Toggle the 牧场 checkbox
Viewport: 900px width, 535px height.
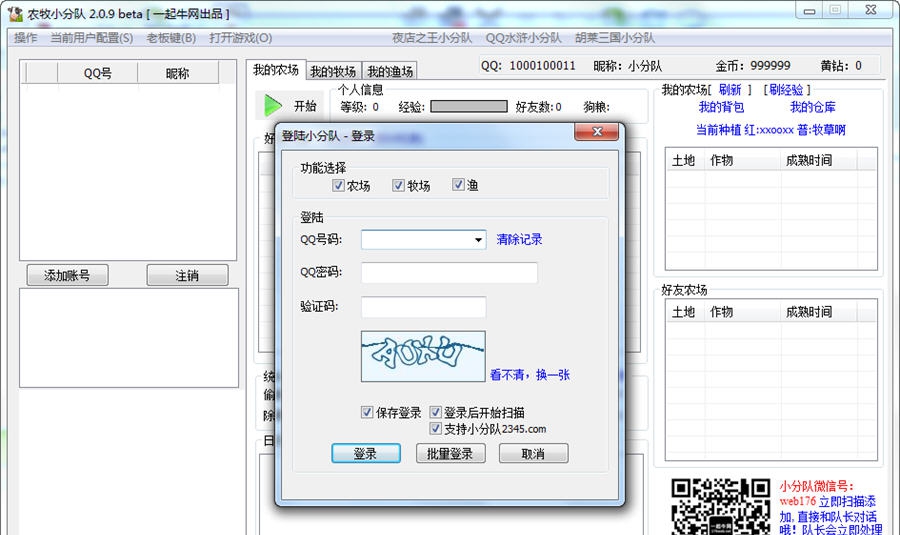point(398,185)
